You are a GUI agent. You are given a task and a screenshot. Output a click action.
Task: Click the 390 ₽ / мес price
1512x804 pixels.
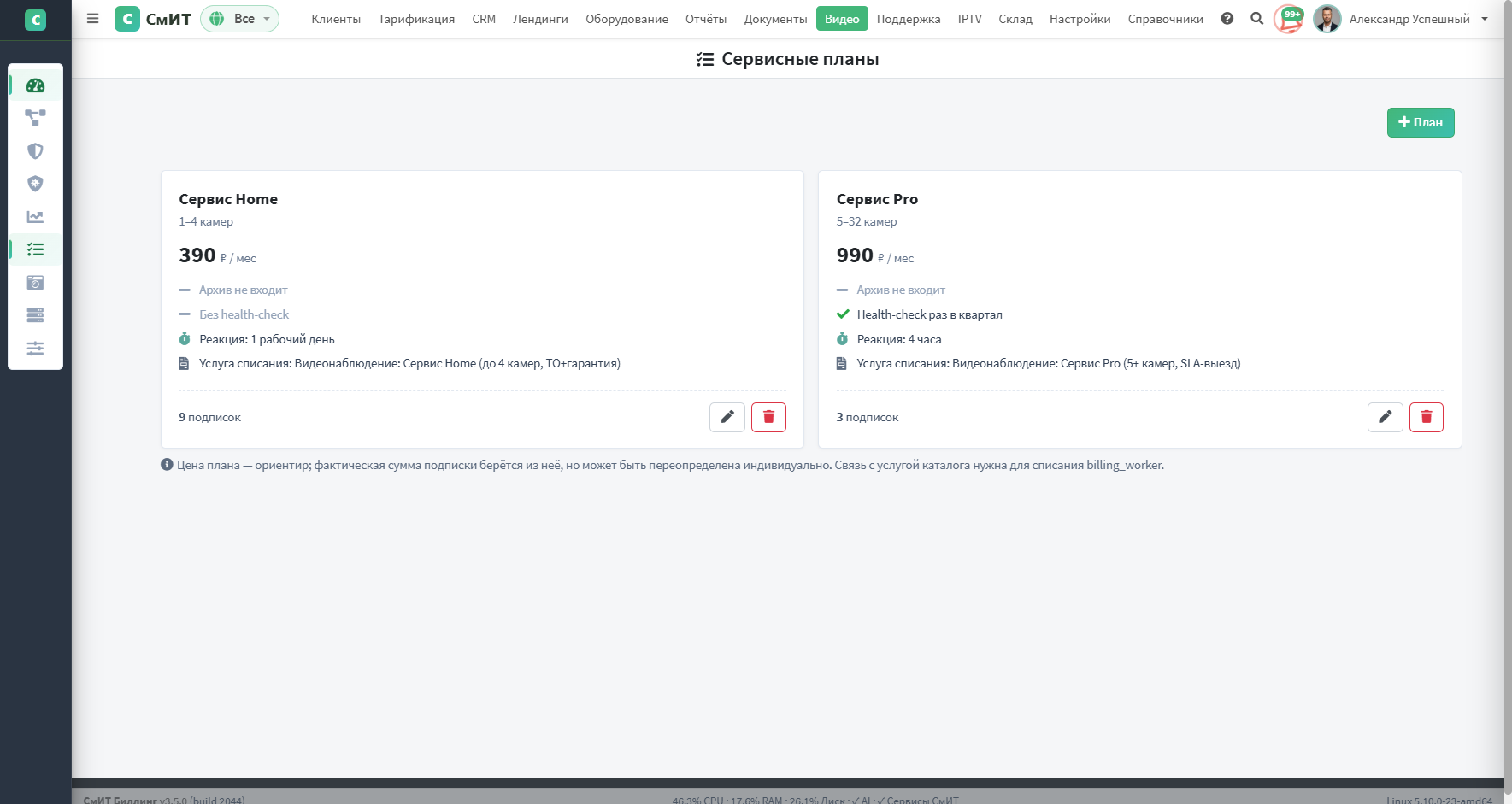(x=217, y=255)
